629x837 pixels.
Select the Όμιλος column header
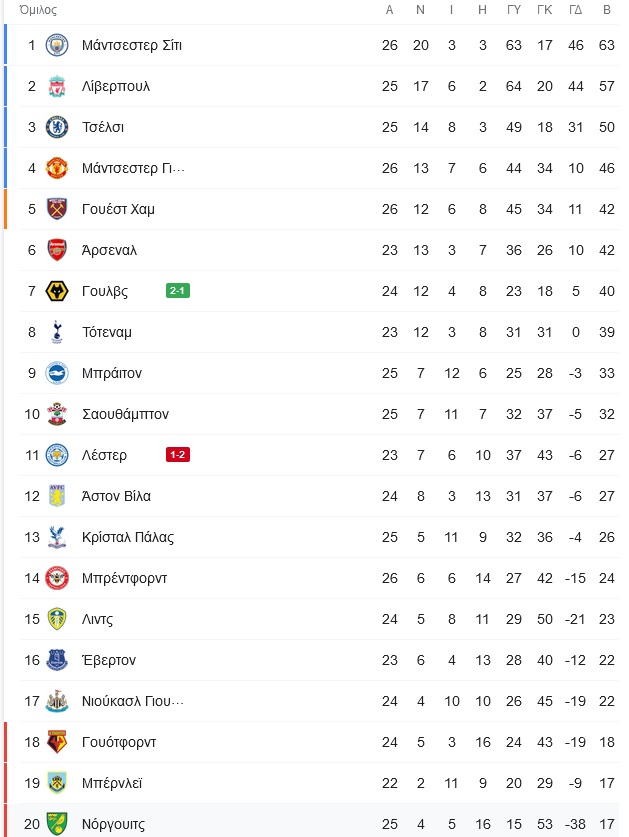coord(38,10)
